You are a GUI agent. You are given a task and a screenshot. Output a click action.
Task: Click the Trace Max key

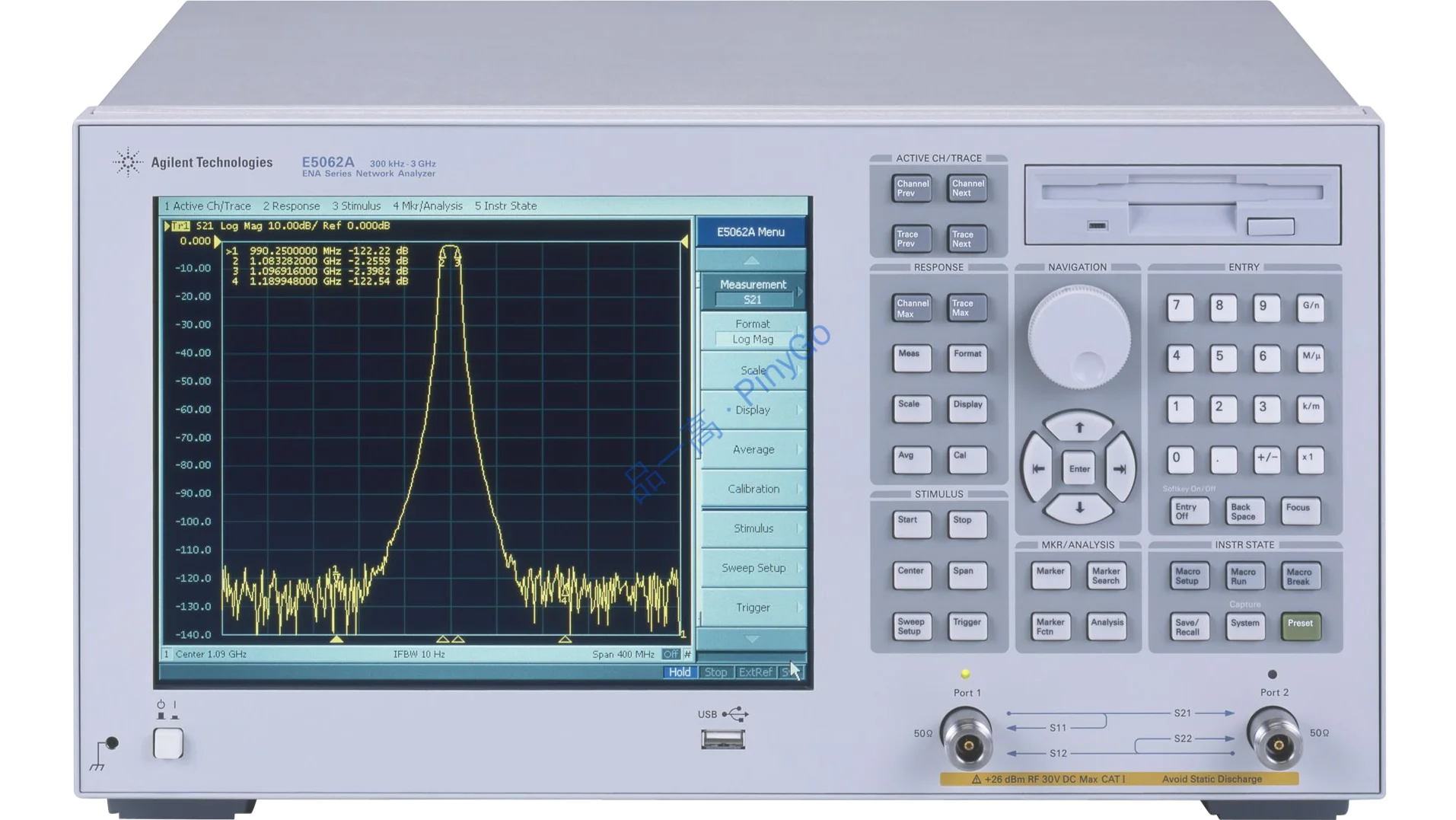[967, 308]
